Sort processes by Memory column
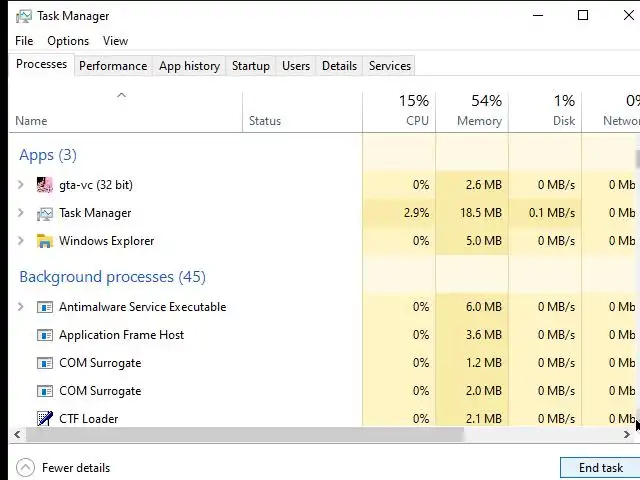The image size is (640, 480). pos(472,110)
